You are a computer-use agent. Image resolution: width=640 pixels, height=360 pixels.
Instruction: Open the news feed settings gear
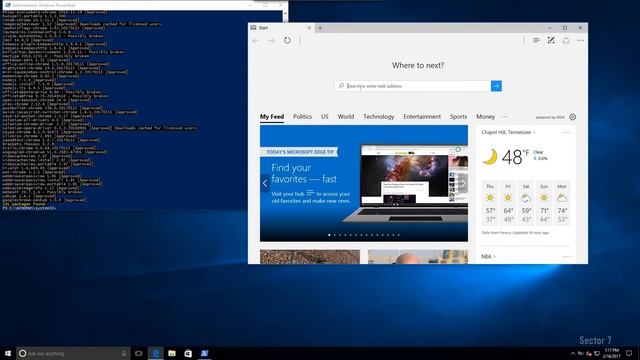pos(573,117)
